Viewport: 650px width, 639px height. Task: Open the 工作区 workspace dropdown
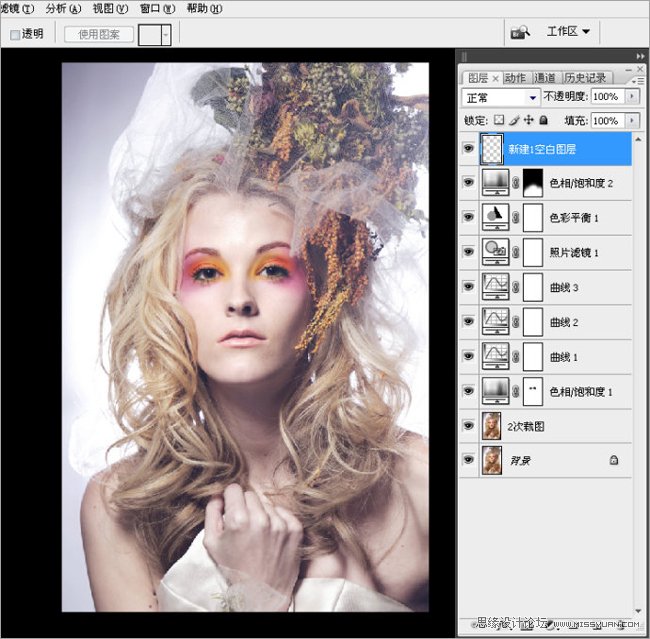[568, 31]
